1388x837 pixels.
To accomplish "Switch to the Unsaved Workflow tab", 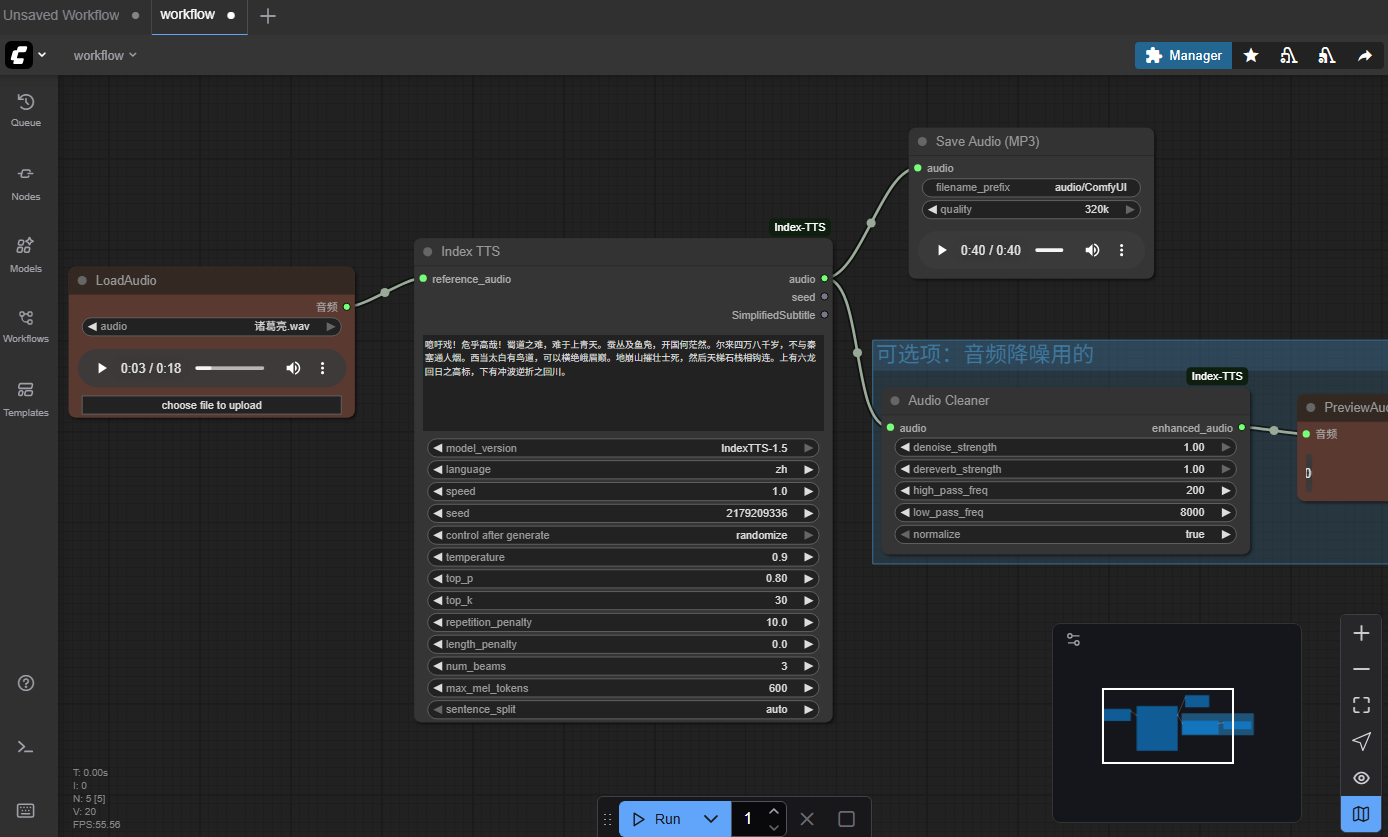I will coord(62,15).
